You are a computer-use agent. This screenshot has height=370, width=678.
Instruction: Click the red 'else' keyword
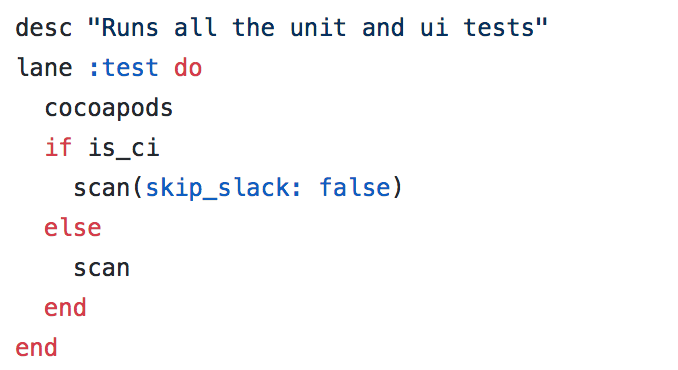click(x=73, y=227)
